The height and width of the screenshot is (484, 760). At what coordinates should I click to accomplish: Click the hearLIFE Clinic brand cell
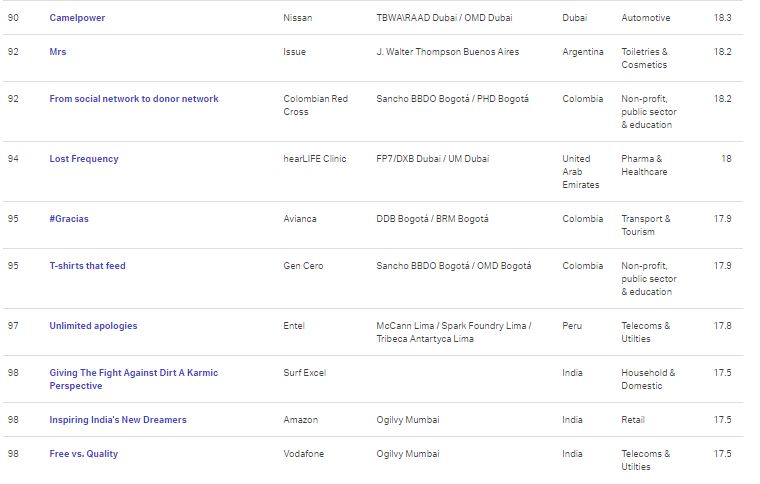(315, 159)
